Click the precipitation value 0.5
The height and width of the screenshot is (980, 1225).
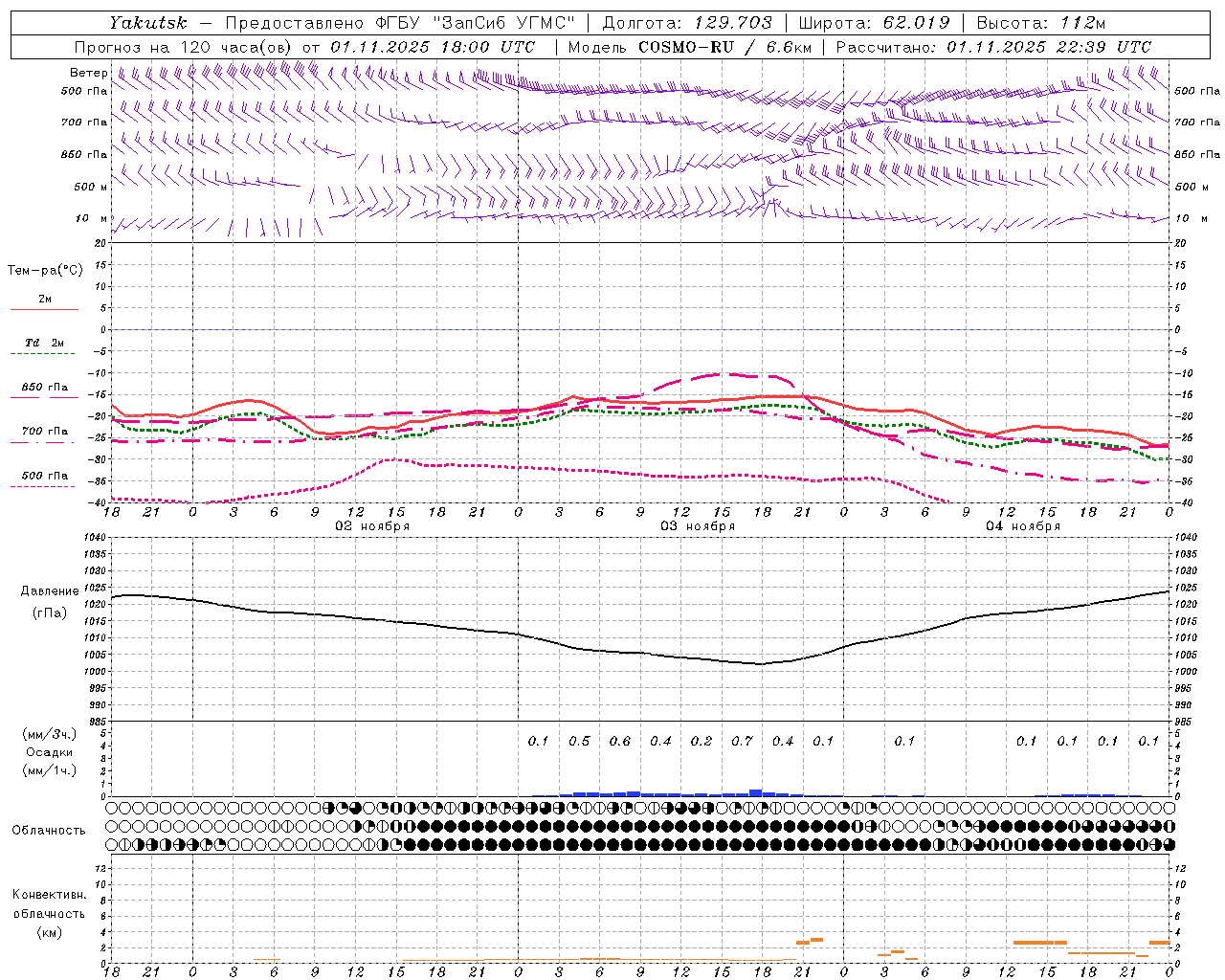click(x=579, y=741)
